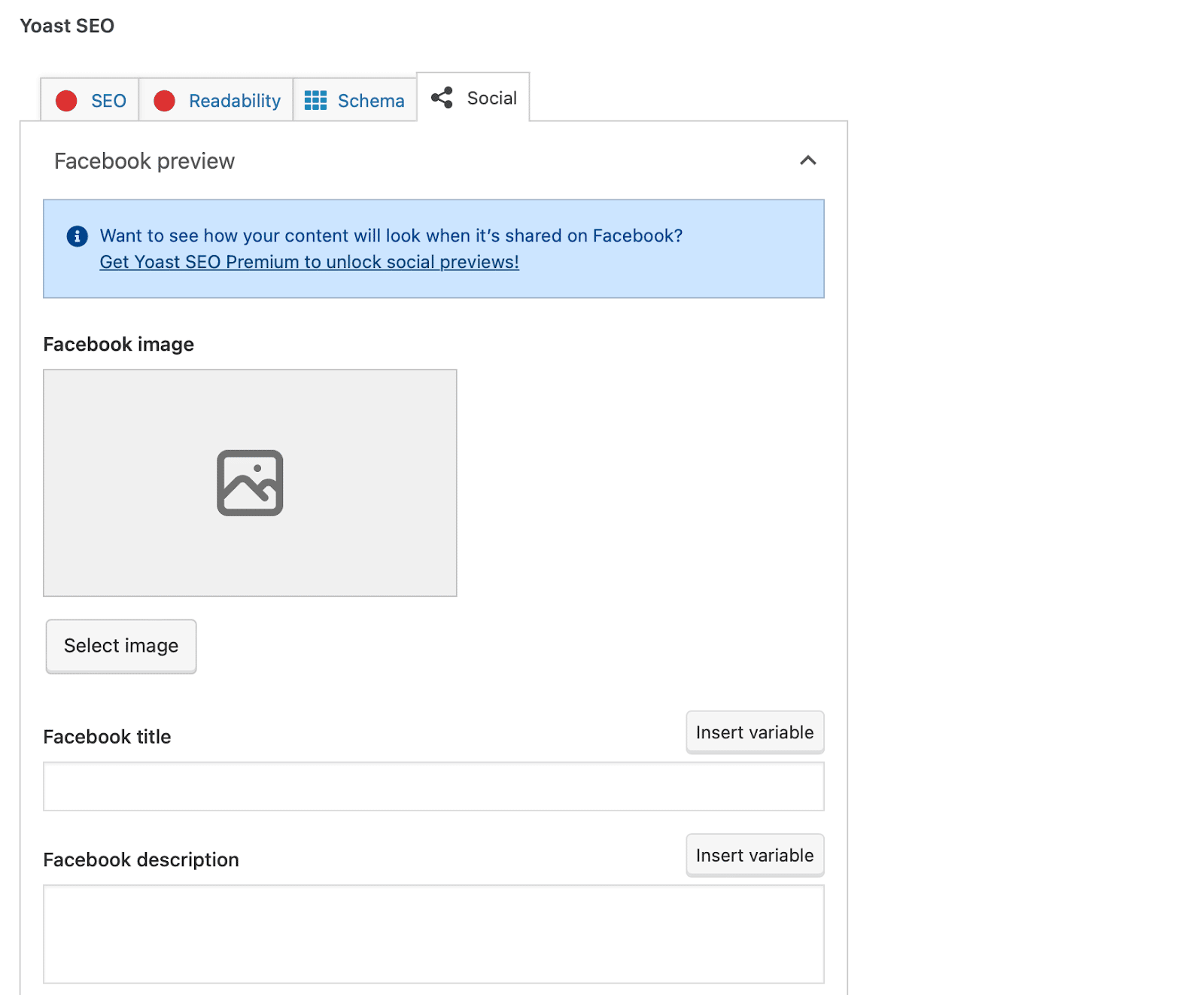Click the Facebook description text area
Image resolution: width=1204 pixels, height=995 pixels.
[x=433, y=933]
